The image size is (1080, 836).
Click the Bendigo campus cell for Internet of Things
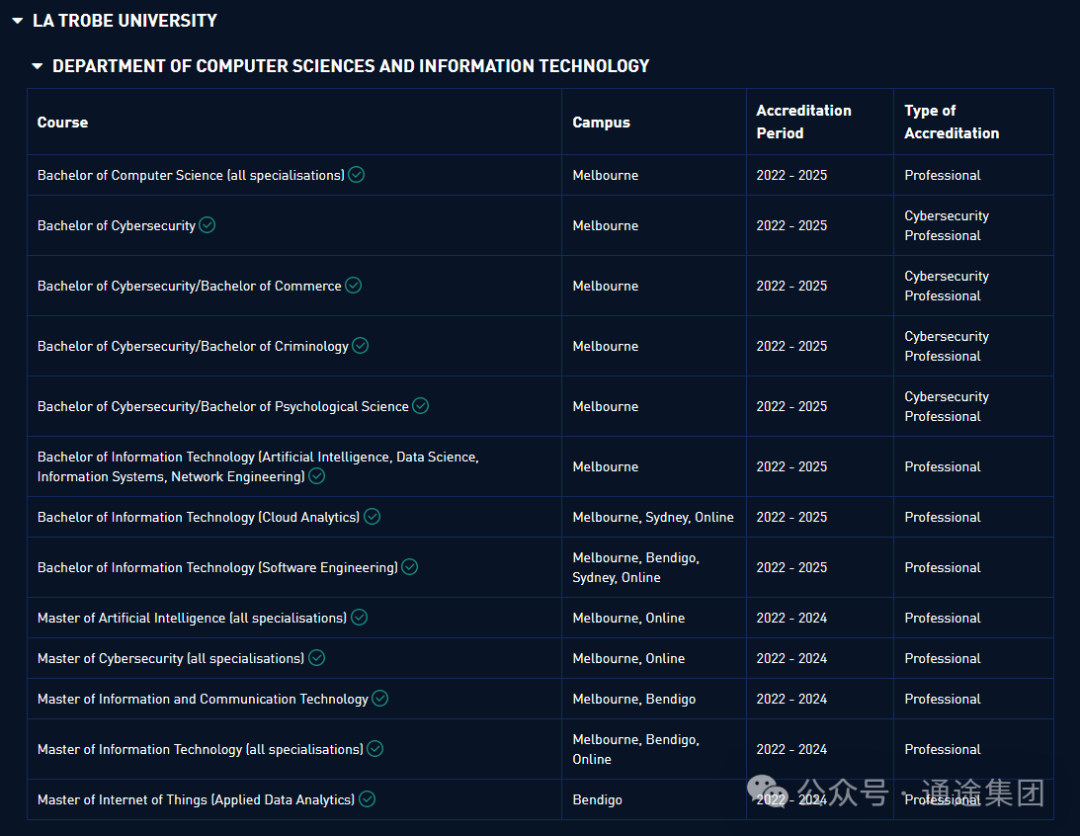pyautogui.click(x=597, y=800)
